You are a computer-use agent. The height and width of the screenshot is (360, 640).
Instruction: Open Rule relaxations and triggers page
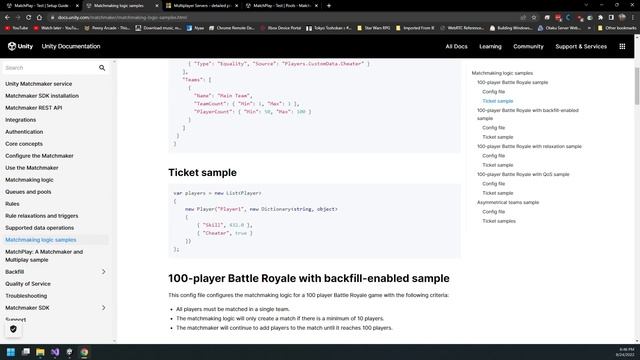tap(42, 216)
